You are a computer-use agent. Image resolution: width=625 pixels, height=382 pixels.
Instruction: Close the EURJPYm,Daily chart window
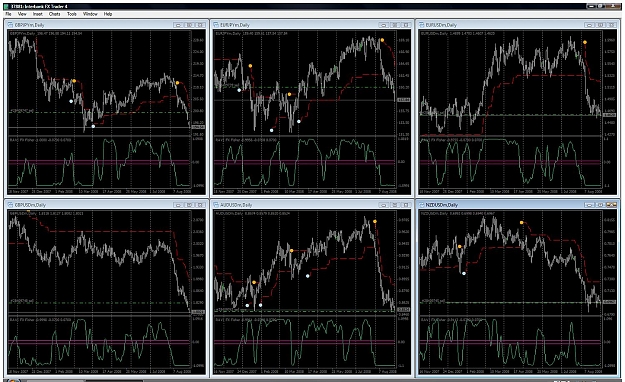click(406, 25)
